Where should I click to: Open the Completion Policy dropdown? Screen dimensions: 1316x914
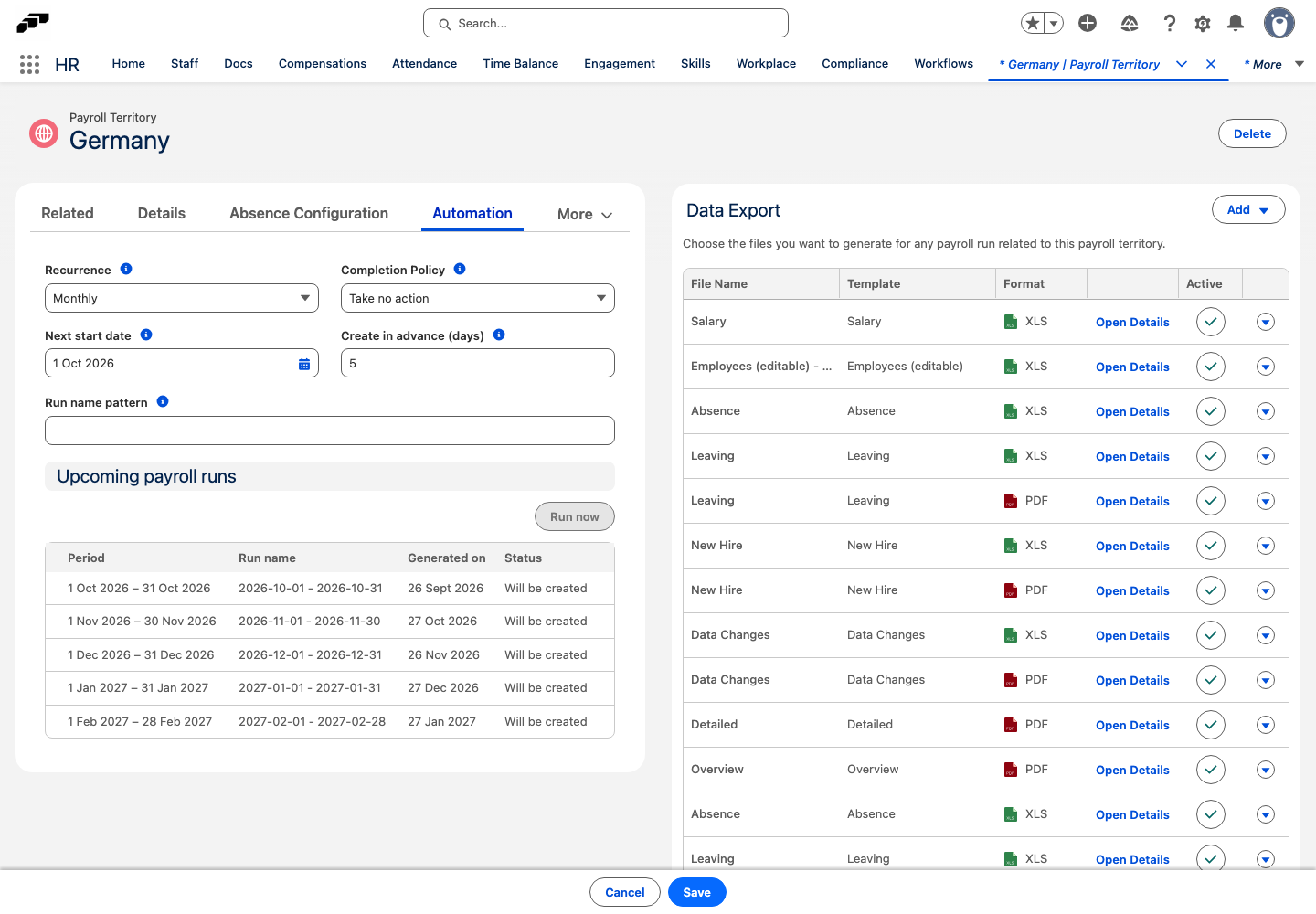478,298
